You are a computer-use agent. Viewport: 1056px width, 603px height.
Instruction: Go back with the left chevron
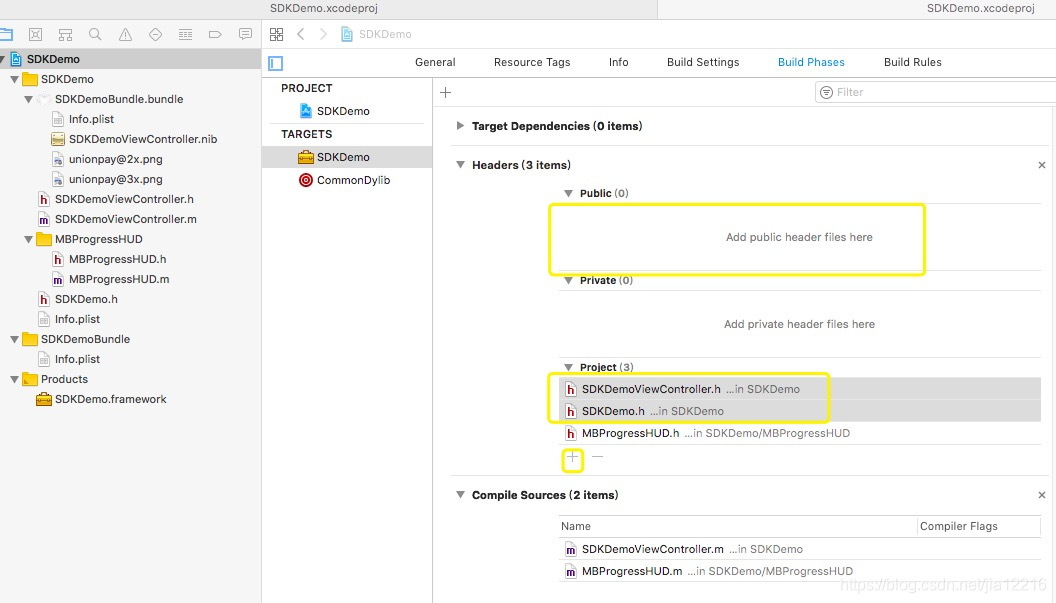tap(301, 34)
